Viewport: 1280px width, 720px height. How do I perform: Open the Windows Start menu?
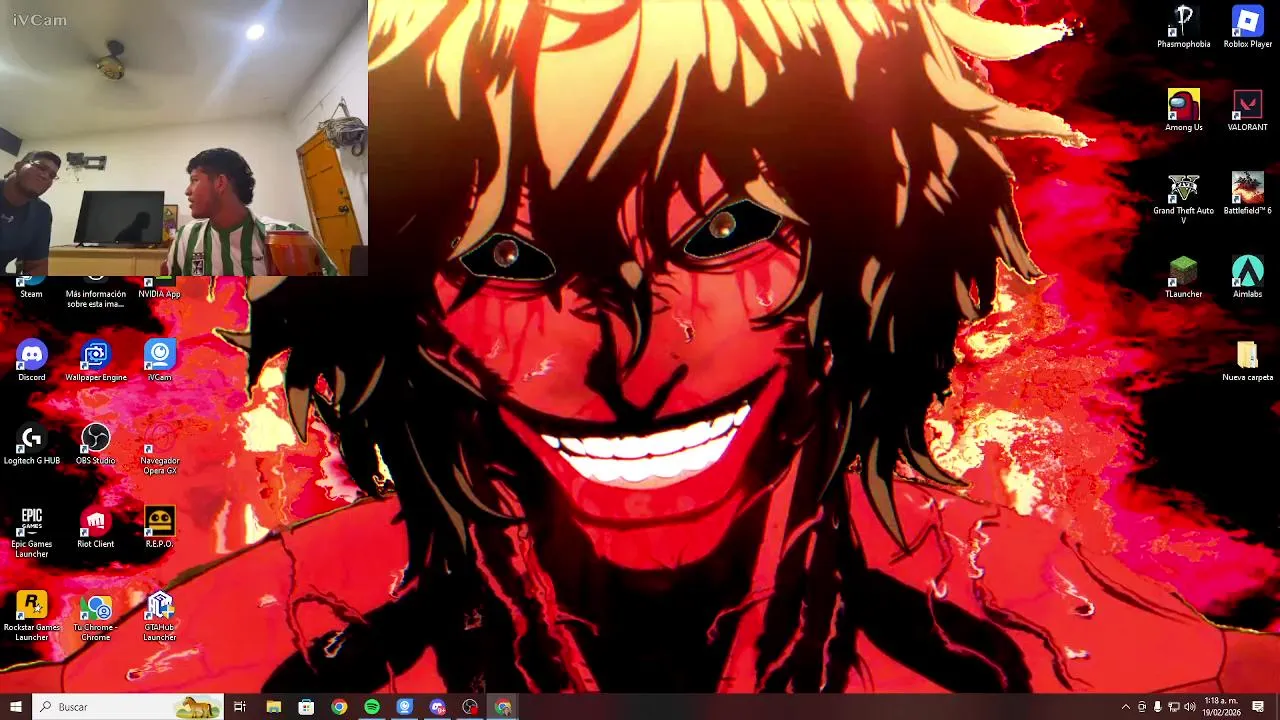click(x=16, y=707)
